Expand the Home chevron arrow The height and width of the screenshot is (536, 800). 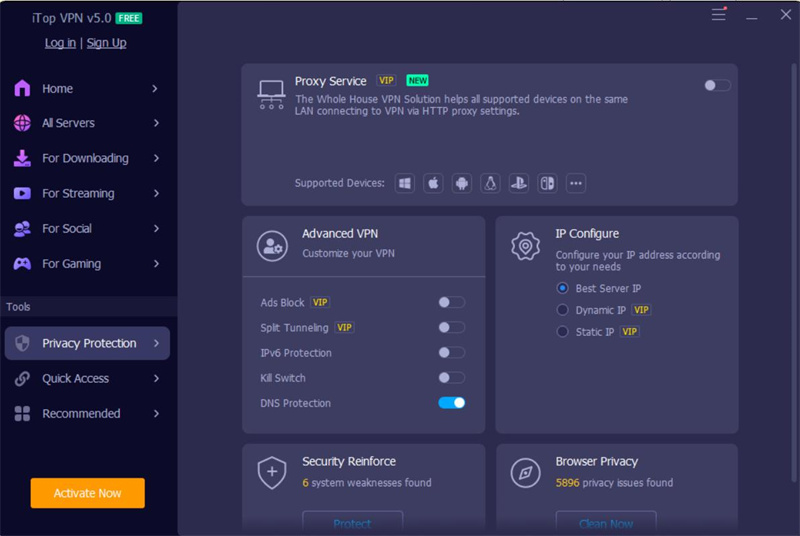pos(155,89)
